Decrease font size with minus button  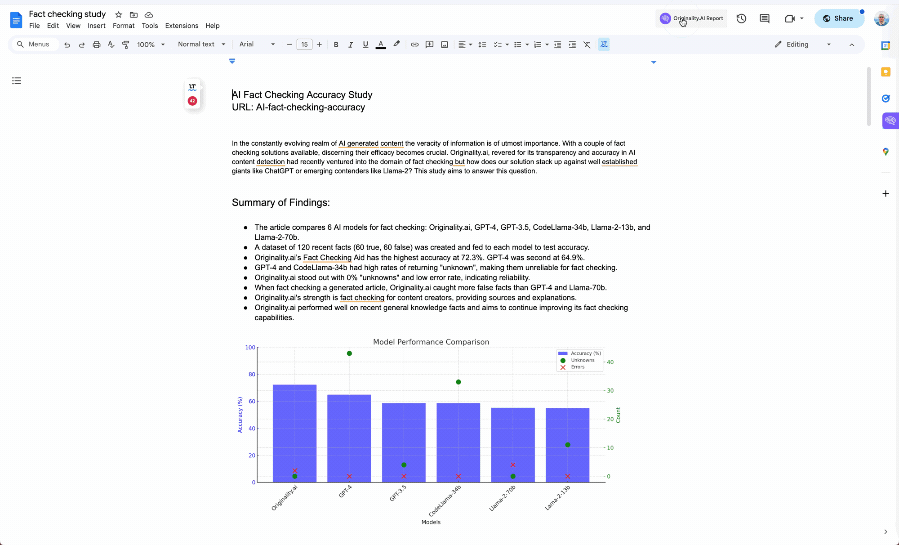point(290,45)
